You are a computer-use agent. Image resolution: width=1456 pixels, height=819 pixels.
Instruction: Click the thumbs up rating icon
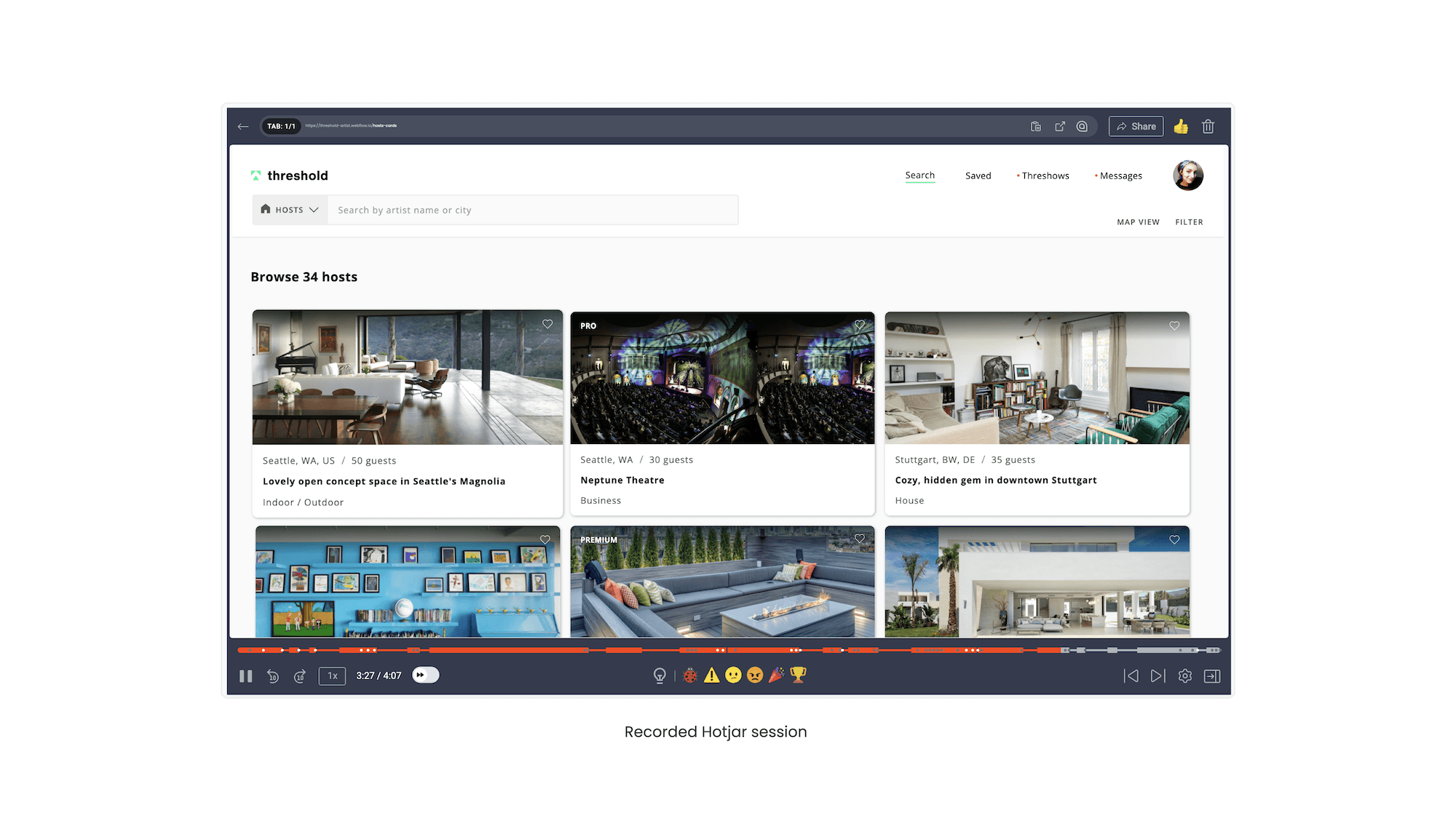[1181, 127]
